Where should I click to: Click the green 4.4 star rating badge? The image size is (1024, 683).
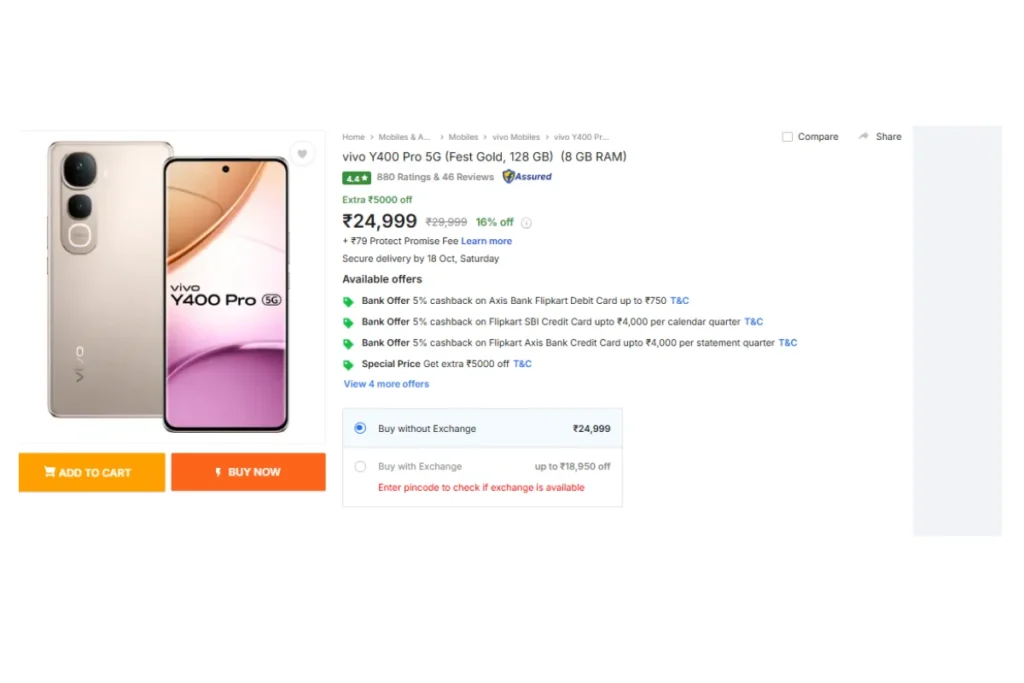[x=356, y=178]
